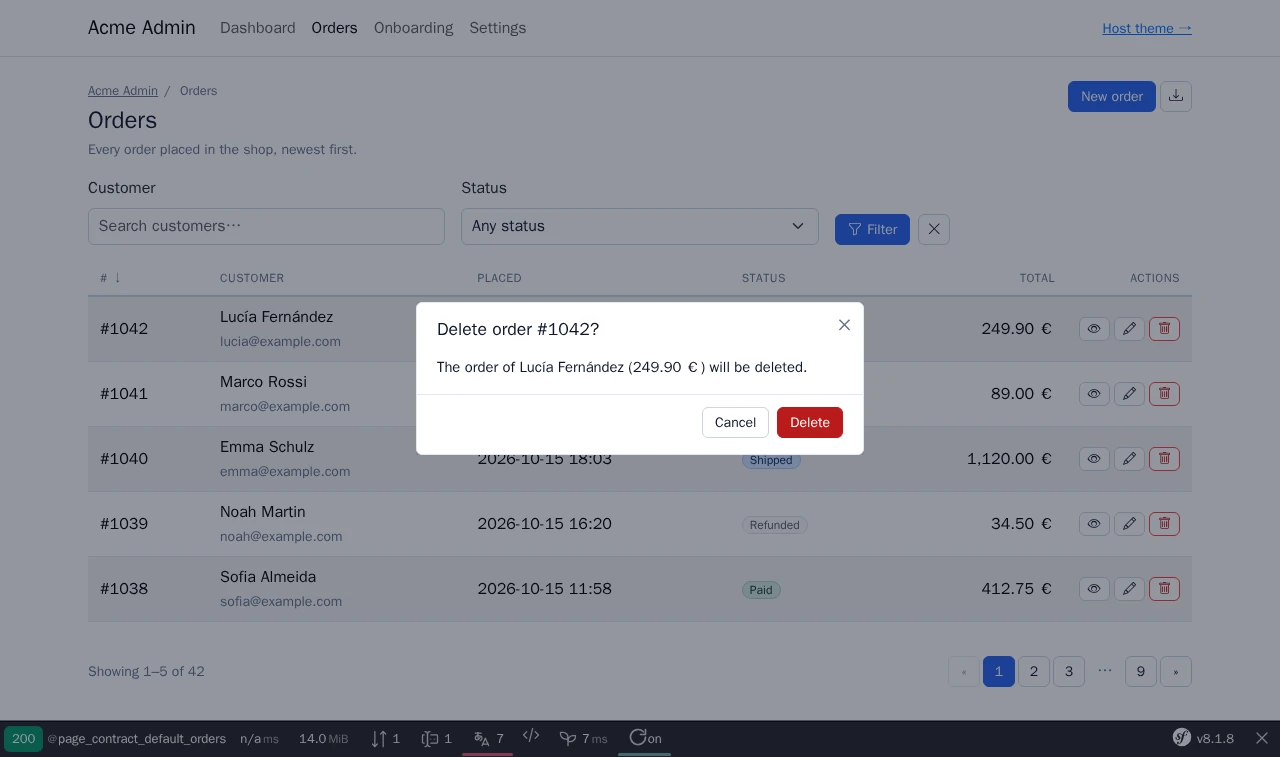Edit order #1039 with the pencil icon
The height and width of the screenshot is (757, 1280).
tap(1129, 524)
